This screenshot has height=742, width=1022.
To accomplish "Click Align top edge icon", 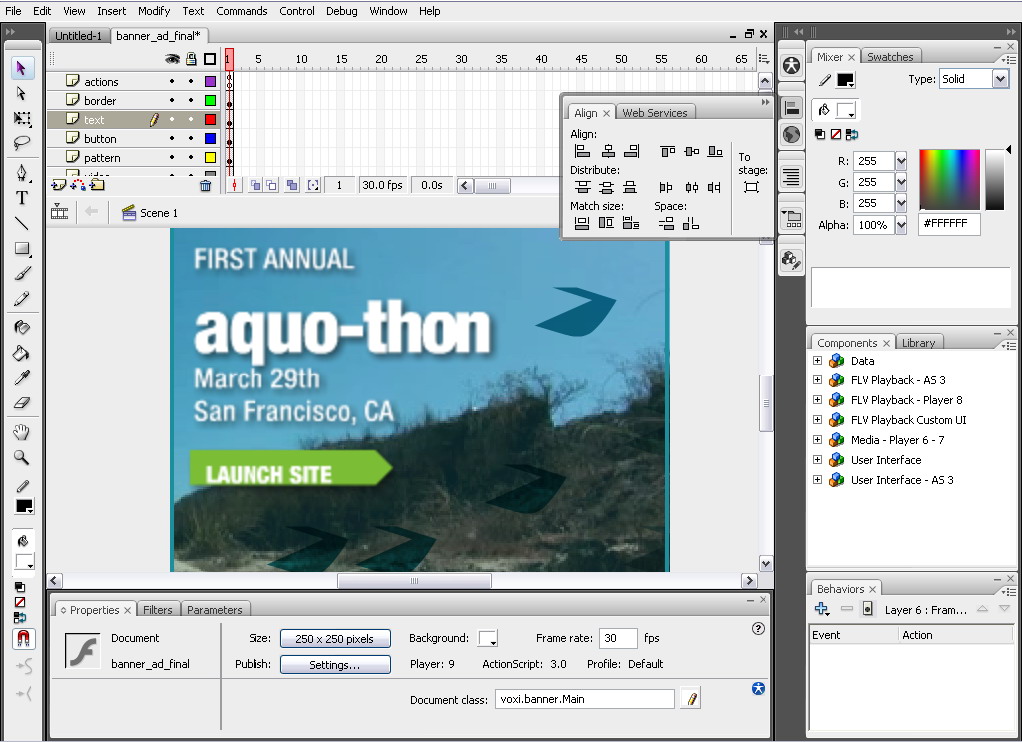I will 667,151.
